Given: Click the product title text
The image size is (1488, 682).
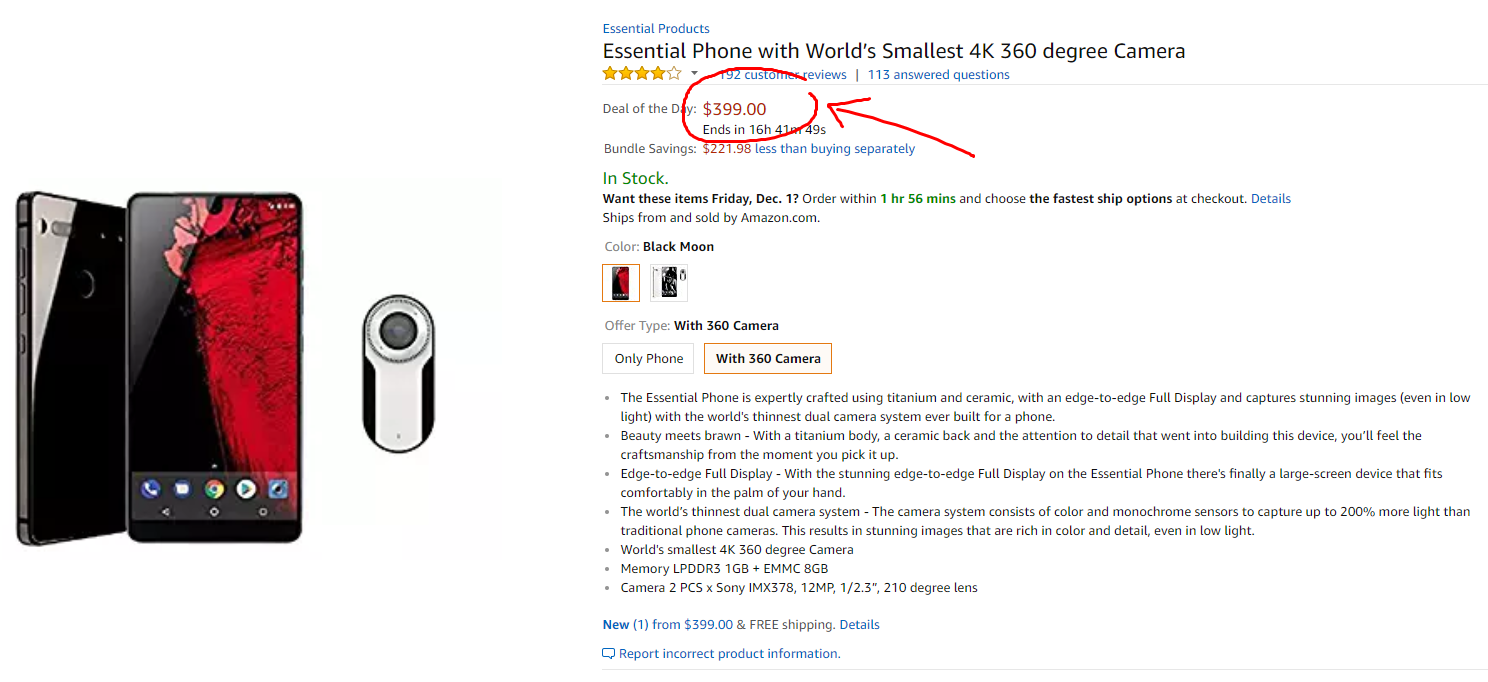Looking at the screenshot, I should pos(894,51).
